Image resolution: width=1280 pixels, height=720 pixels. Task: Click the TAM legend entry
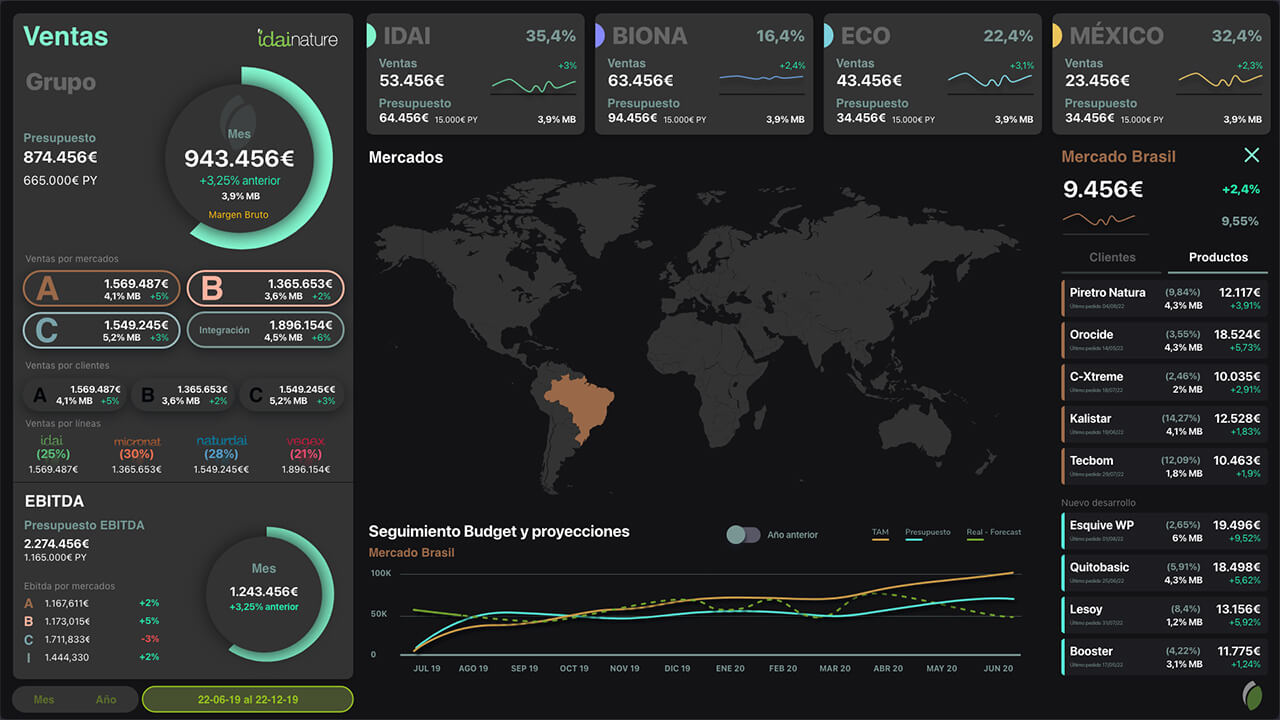coord(880,534)
